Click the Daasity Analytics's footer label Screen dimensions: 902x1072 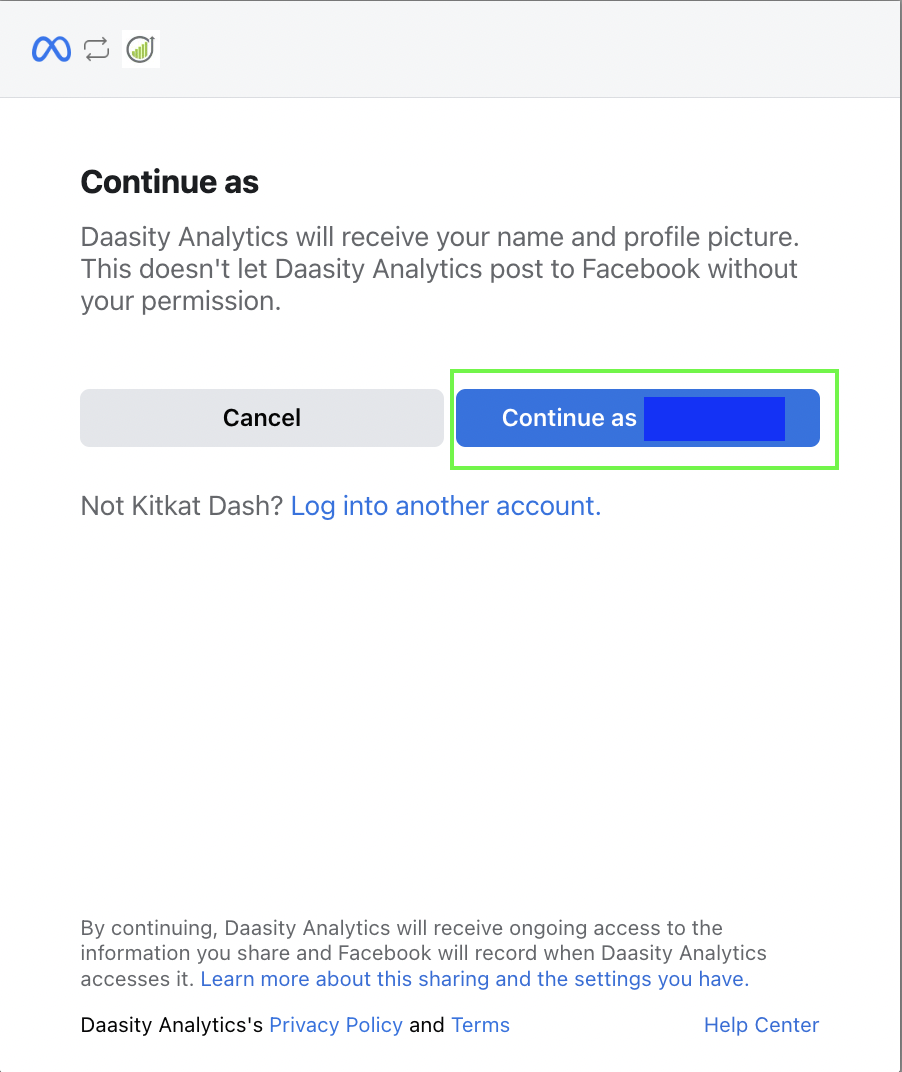tap(171, 1025)
